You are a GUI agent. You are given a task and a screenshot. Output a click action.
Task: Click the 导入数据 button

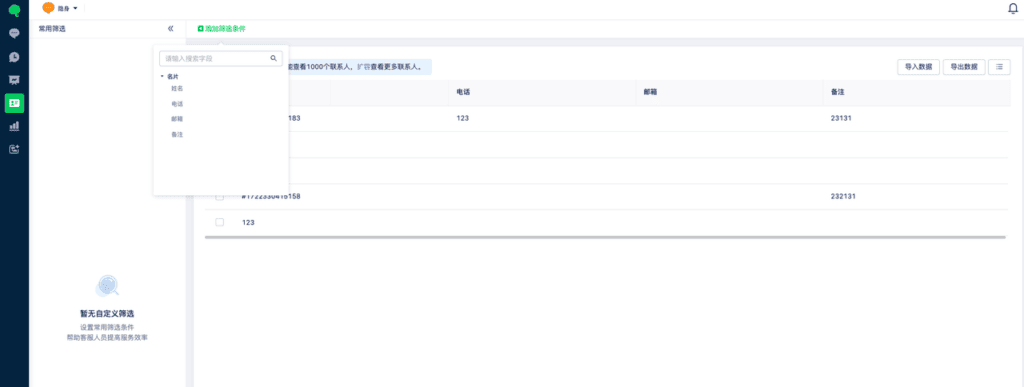point(918,67)
